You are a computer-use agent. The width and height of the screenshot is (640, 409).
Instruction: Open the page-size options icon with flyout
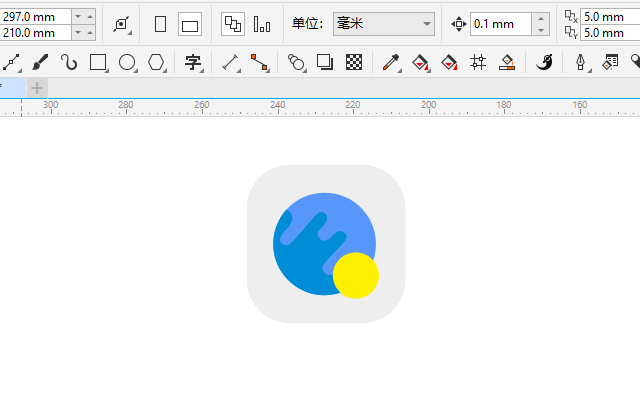pyautogui.click(x=121, y=24)
